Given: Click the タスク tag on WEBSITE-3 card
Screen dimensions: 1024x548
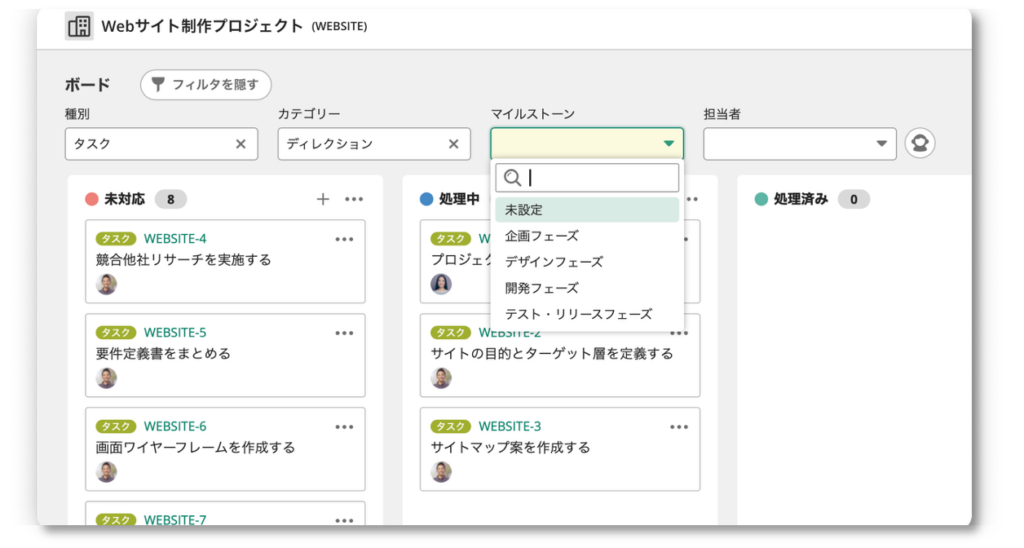Looking at the screenshot, I should tap(451, 427).
